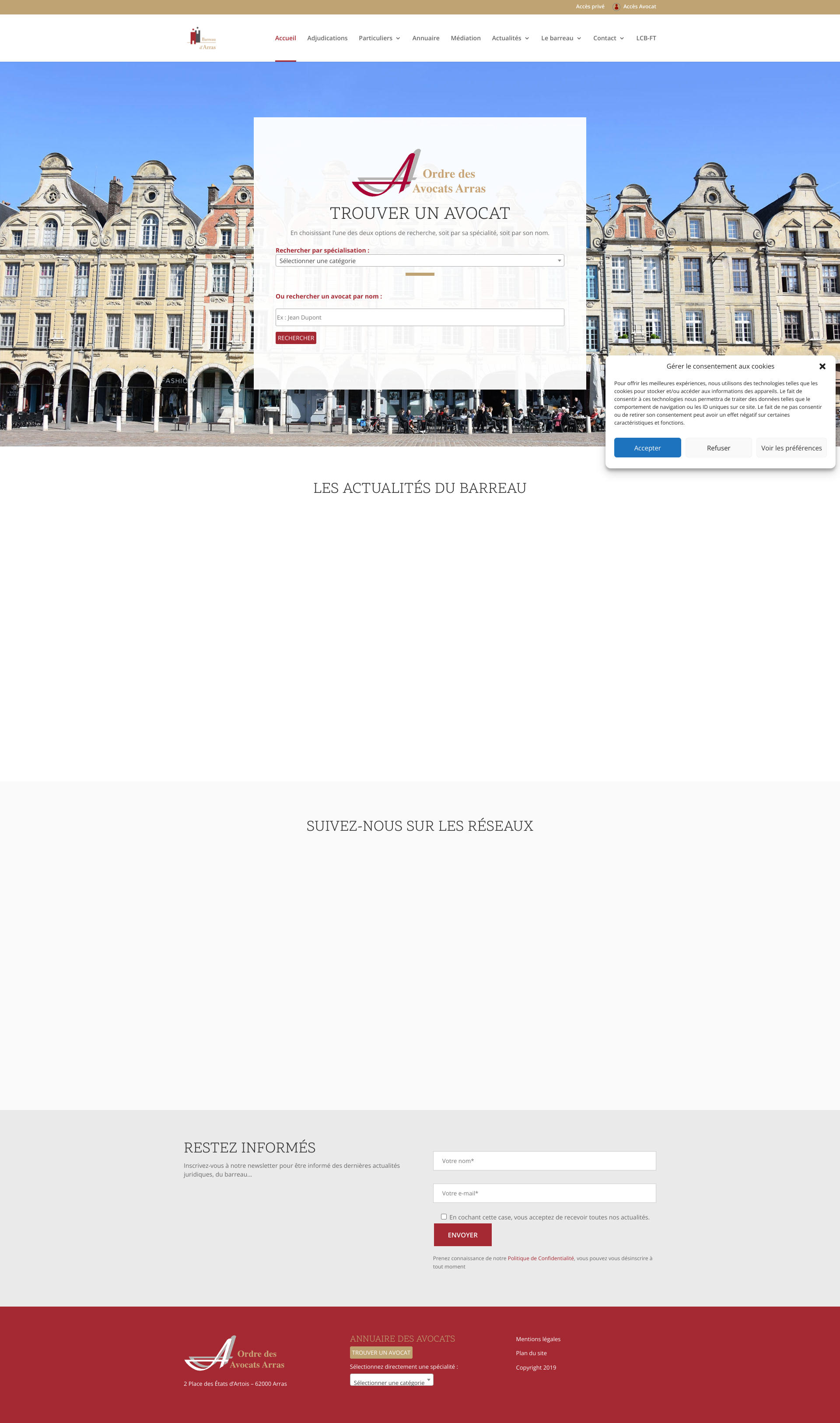Open the Rechercher par spécialisation dropdown

pos(420,260)
